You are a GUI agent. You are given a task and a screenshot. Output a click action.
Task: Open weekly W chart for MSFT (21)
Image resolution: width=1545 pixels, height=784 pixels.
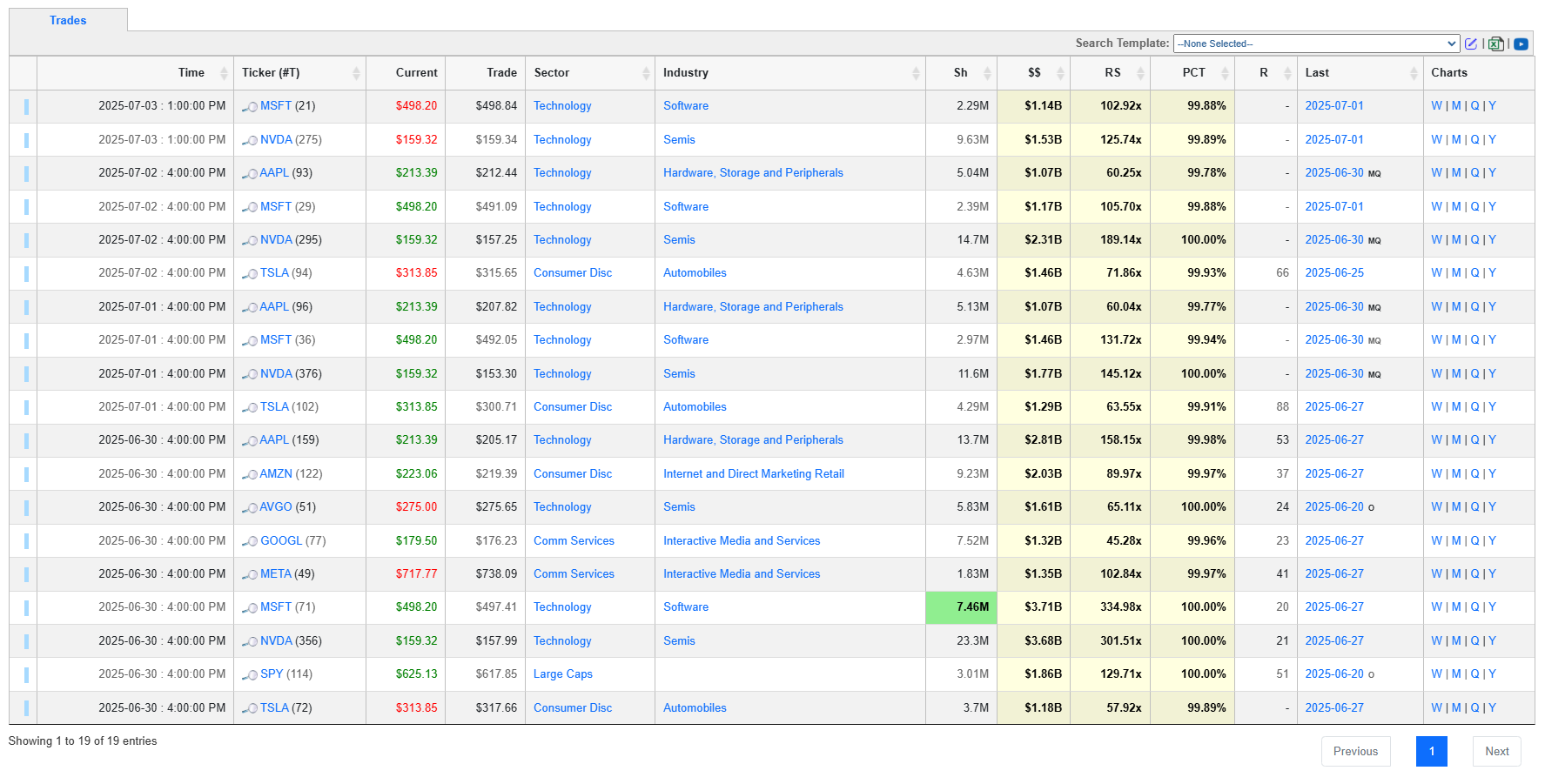pos(1436,106)
